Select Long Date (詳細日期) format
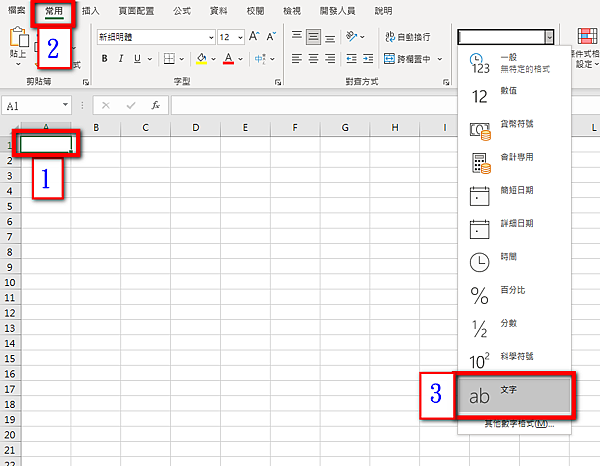 click(514, 229)
